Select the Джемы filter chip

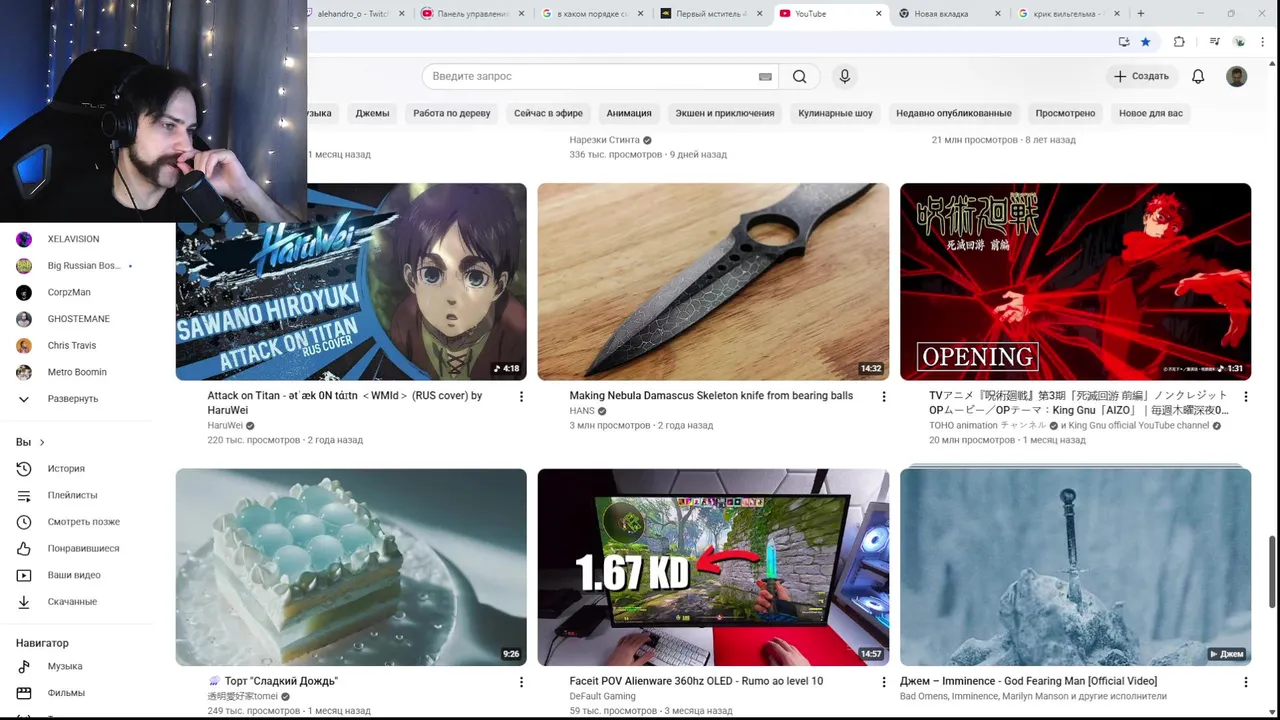point(372,113)
